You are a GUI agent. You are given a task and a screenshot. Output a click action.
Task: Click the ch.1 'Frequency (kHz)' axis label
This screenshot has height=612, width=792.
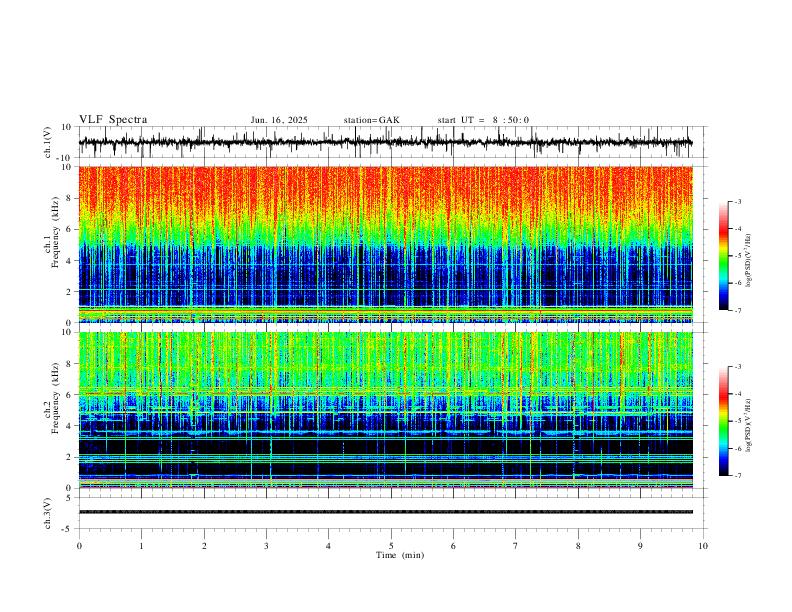(55, 232)
